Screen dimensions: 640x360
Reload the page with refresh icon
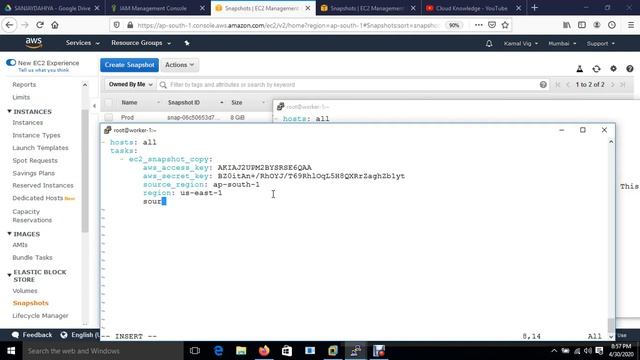point(40,25)
